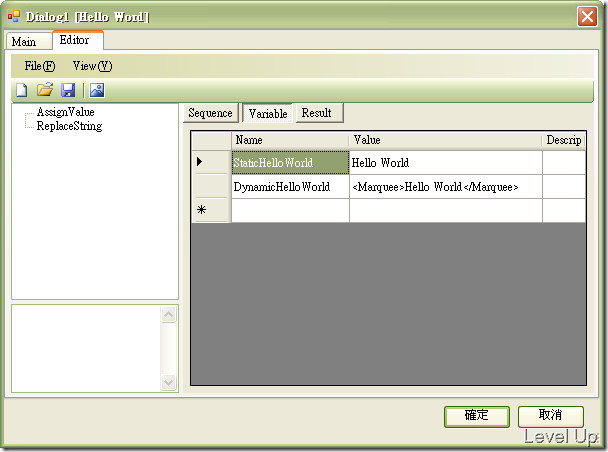Select the DynamicHelloWorld name cell
The image size is (608, 452).
(x=290, y=187)
